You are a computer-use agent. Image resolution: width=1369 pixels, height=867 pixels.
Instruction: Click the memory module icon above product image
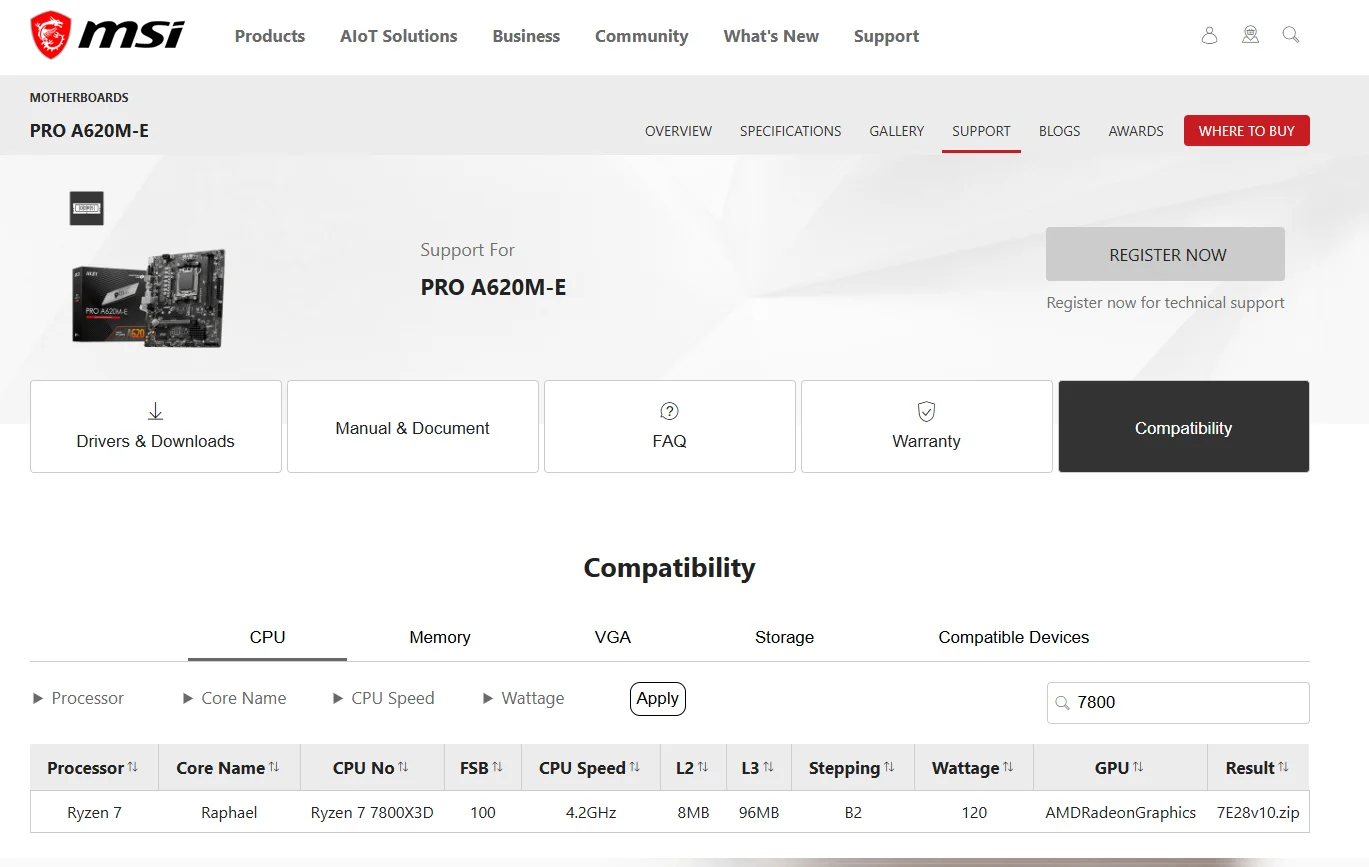pyautogui.click(x=87, y=208)
